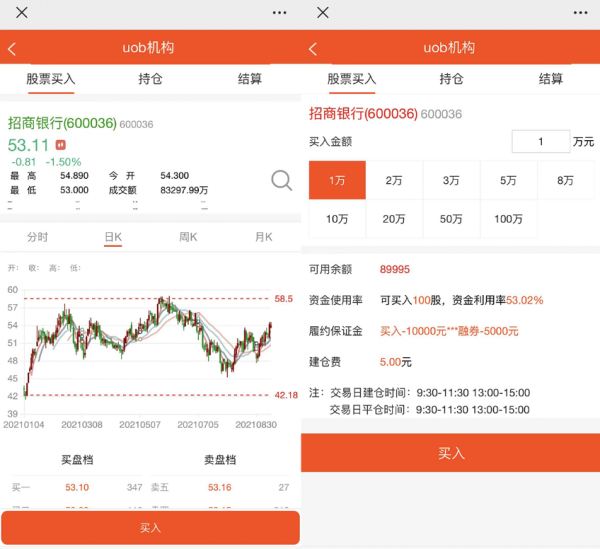Screen dimensions: 600x549
Task: Close the left panel with X
Action: point(21,12)
